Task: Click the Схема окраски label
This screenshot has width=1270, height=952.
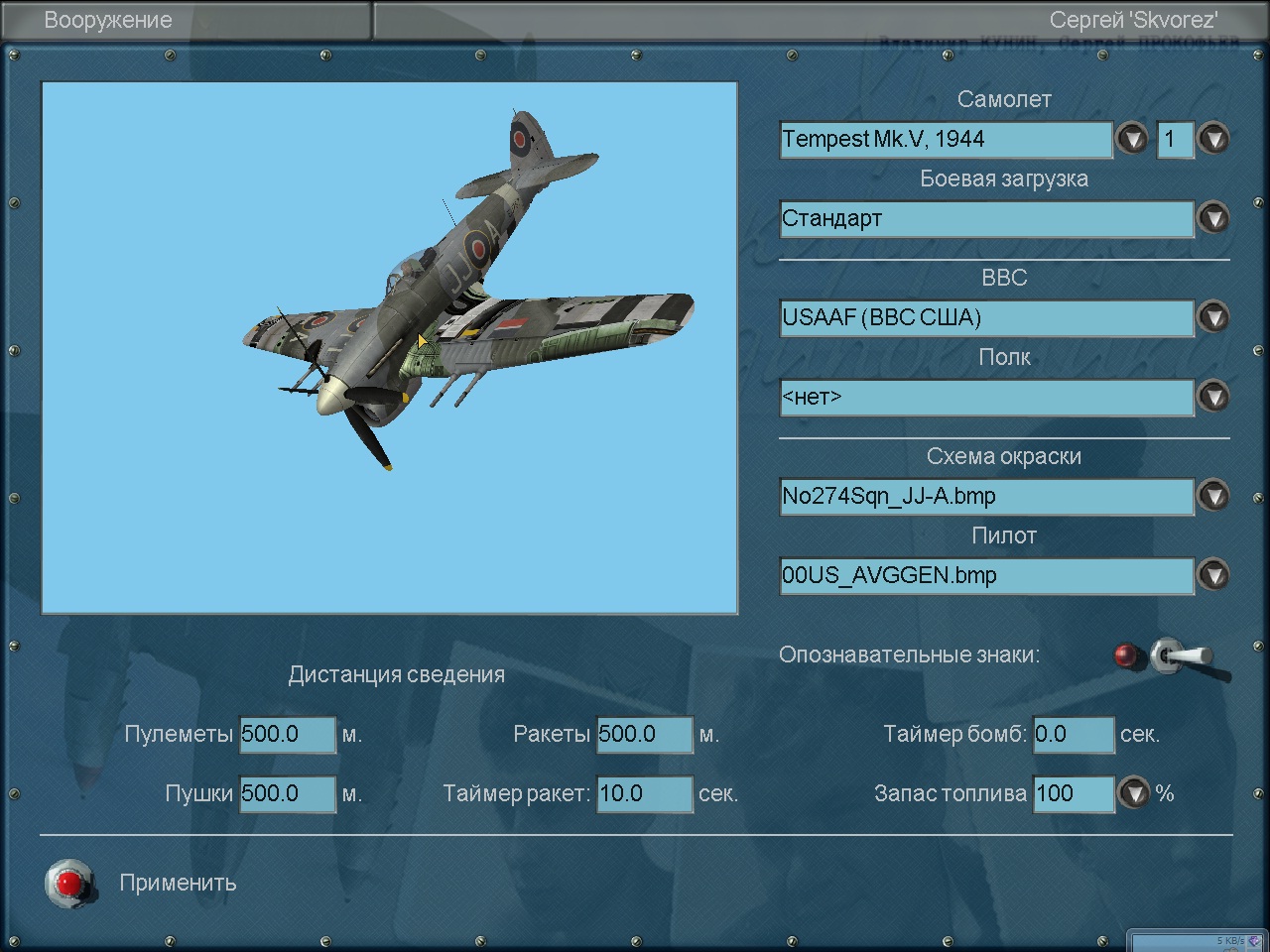Action: click(x=1004, y=456)
